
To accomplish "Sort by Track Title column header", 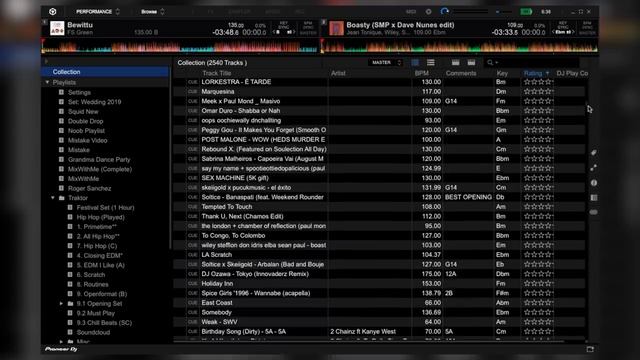I will point(216,73).
